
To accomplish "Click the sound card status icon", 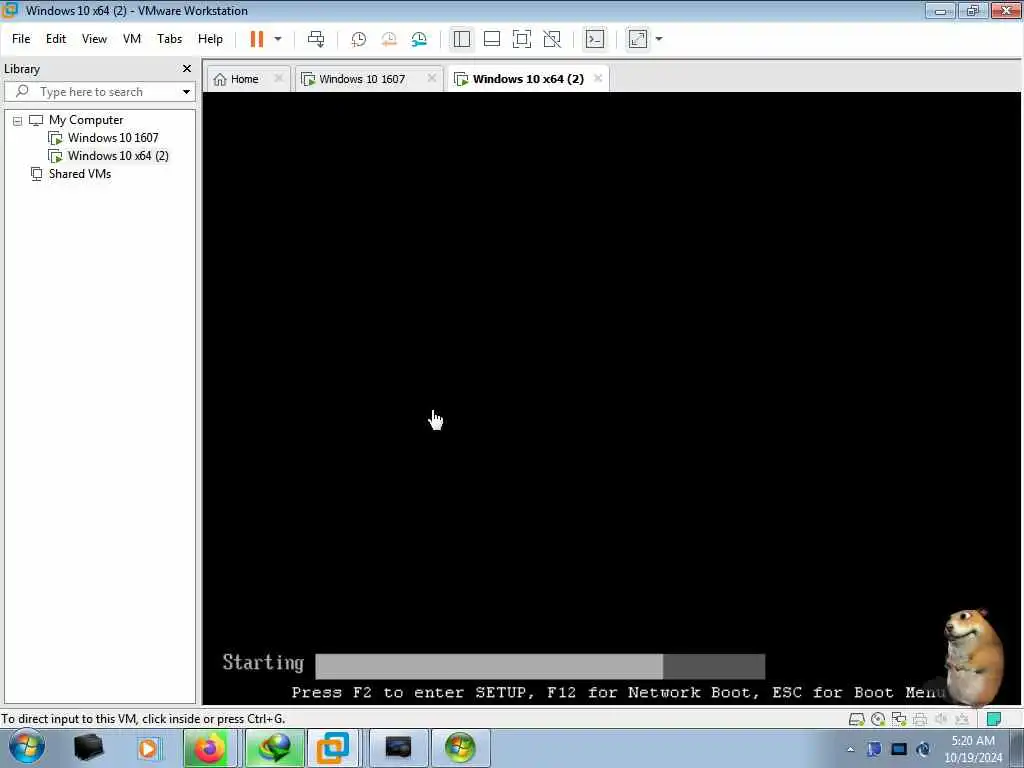I will click(x=940, y=720).
